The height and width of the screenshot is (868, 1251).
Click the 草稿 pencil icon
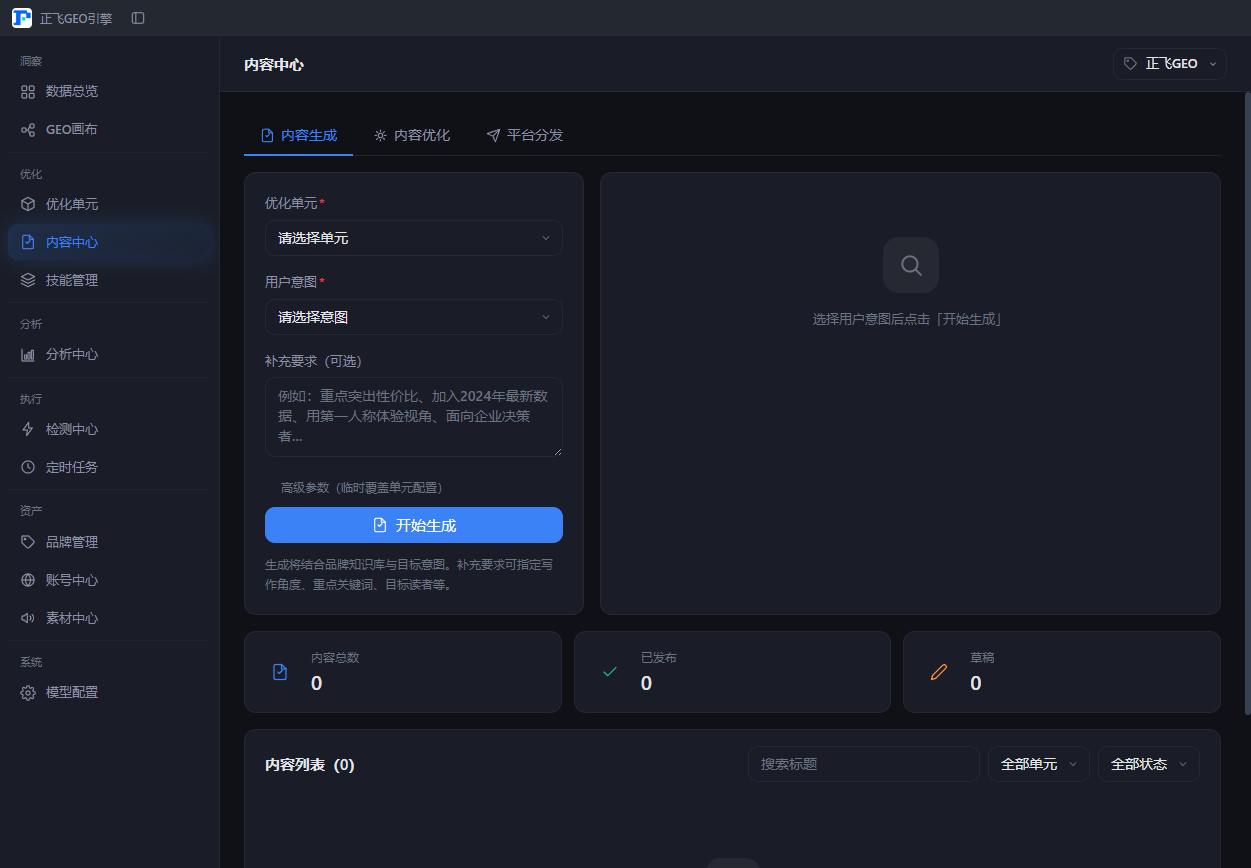point(939,672)
